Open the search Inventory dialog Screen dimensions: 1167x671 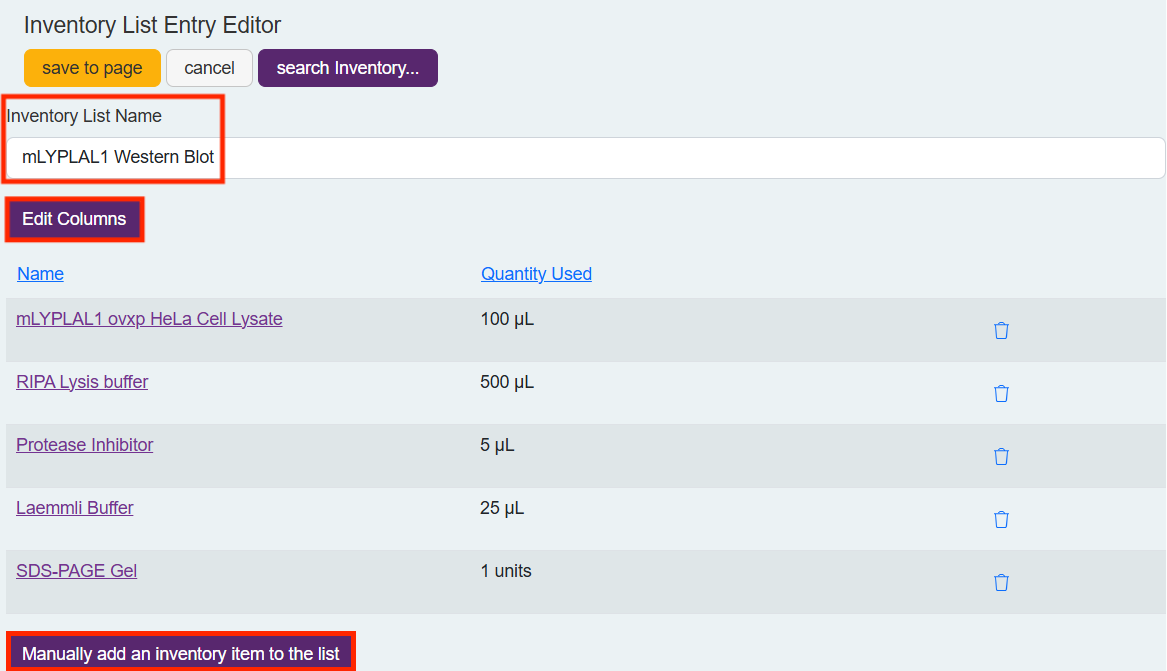pyautogui.click(x=347, y=68)
